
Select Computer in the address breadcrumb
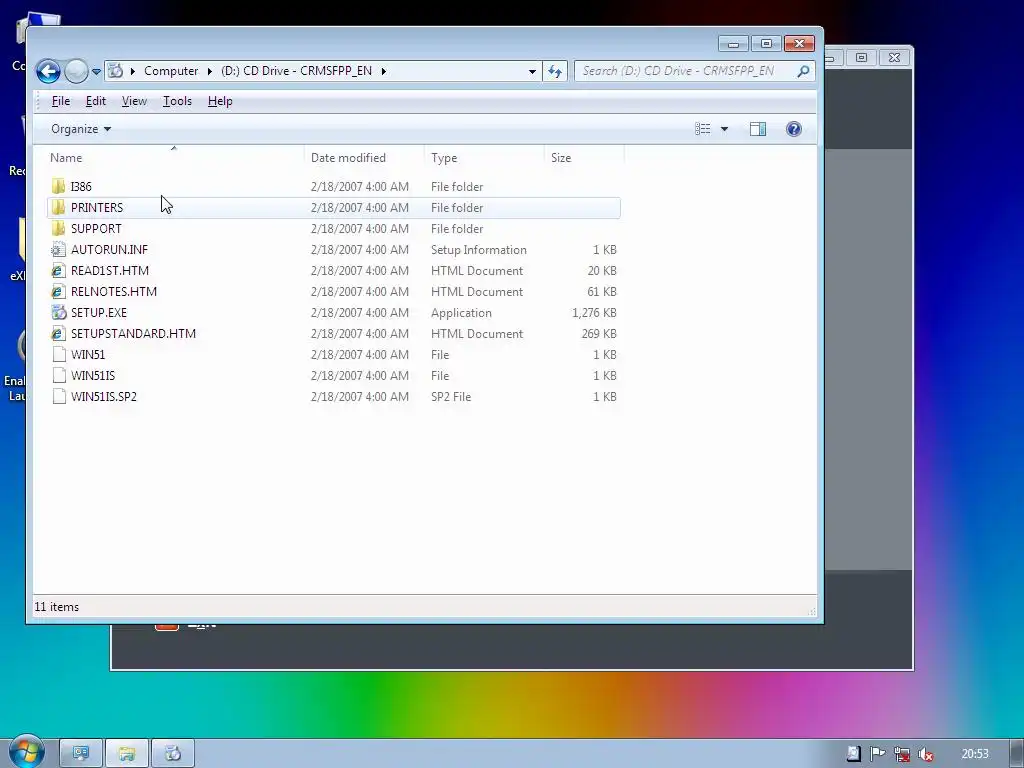(x=170, y=71)
